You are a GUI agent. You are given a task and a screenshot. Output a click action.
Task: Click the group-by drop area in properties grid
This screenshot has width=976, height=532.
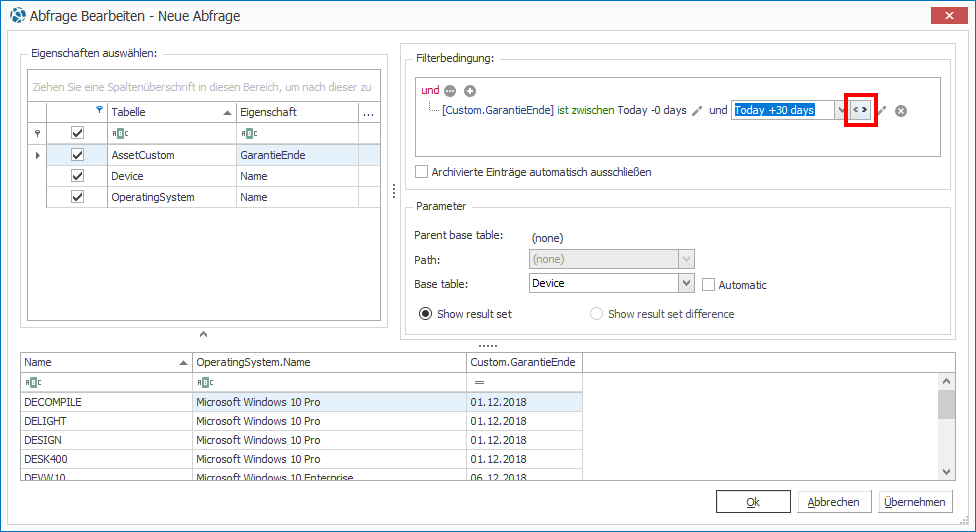pyautogui.click(x=204, y=87)
